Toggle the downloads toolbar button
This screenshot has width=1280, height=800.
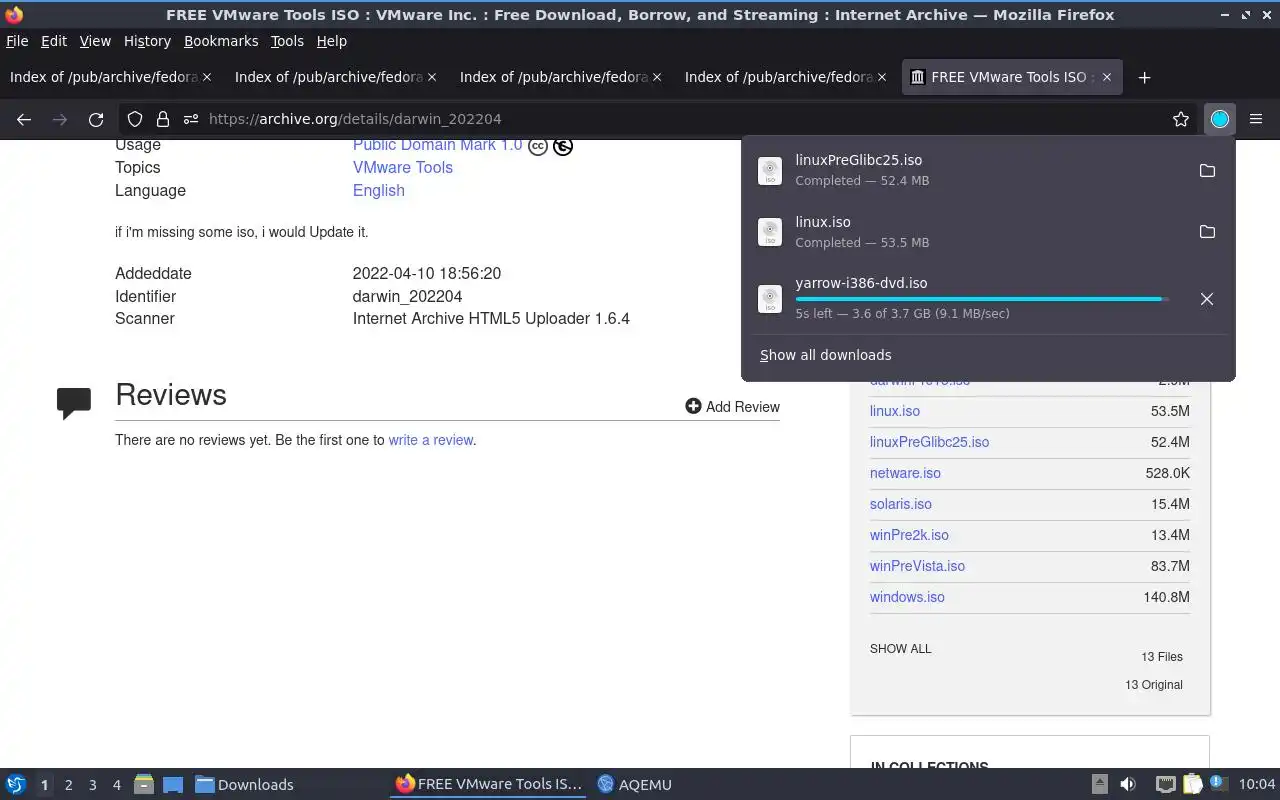[x=1219, y=119]
